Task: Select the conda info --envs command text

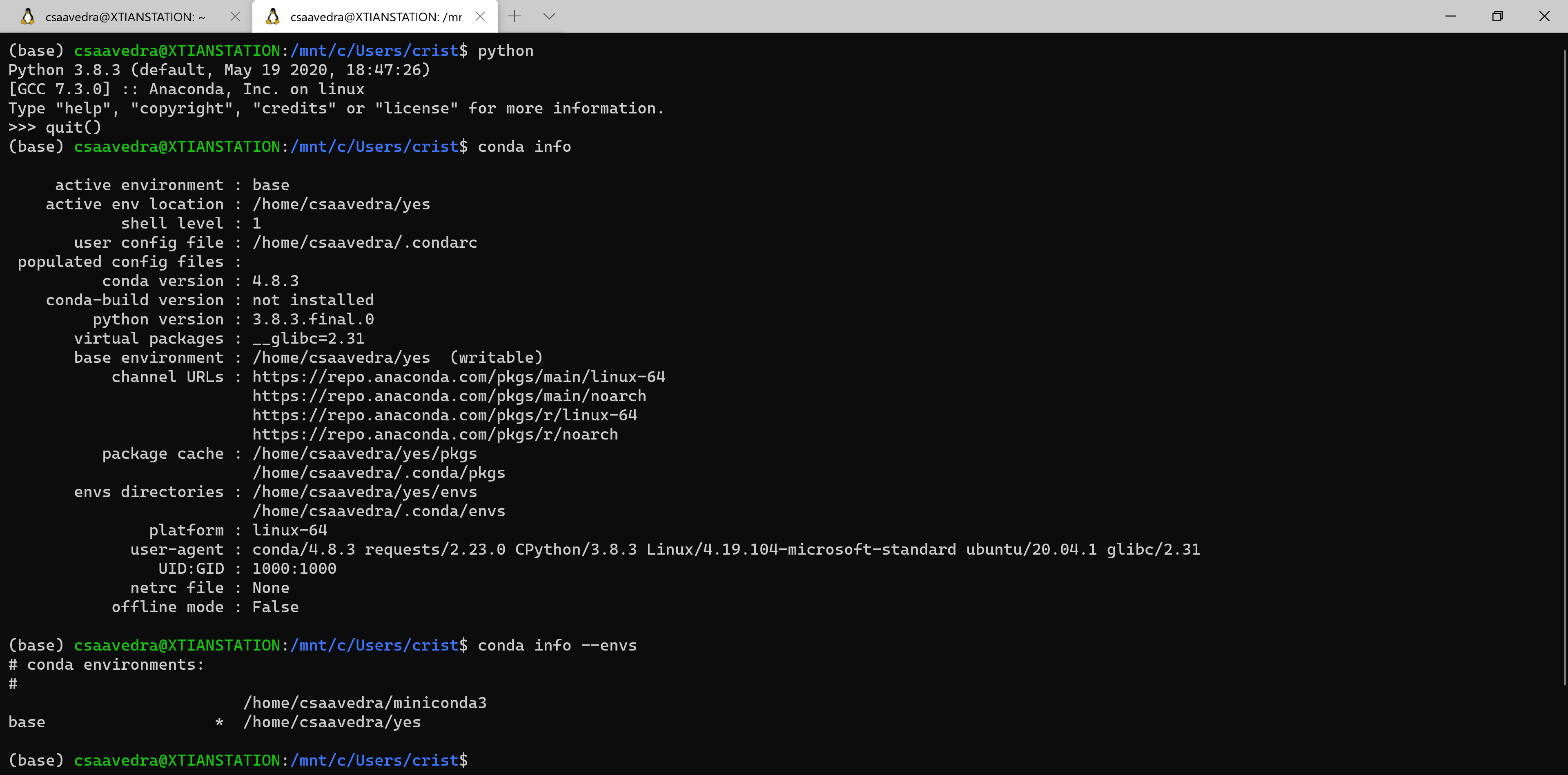Action: 557,645
